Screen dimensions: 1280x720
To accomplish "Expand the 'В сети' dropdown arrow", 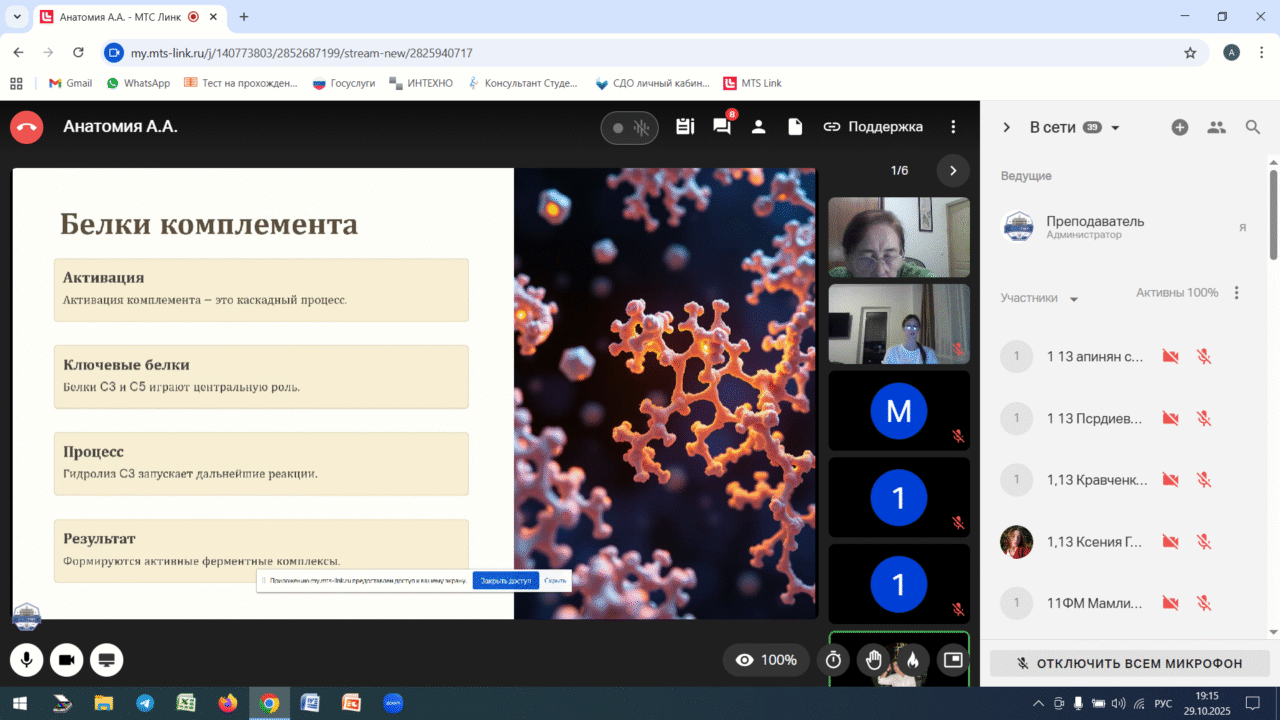I will coord(1116,128).
